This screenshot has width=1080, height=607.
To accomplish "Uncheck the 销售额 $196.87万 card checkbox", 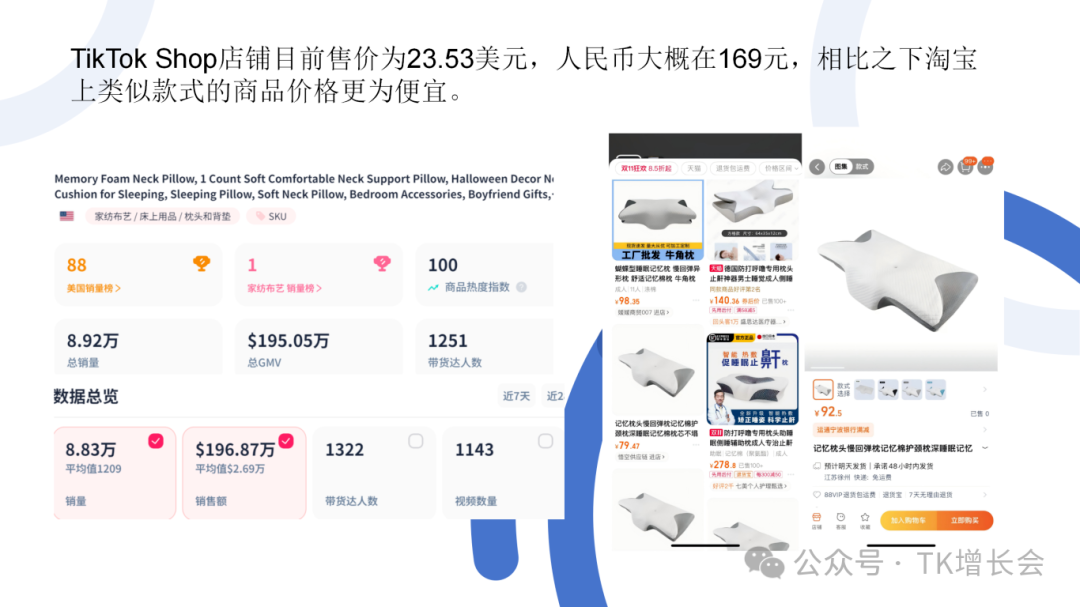I will click(286, 441).
